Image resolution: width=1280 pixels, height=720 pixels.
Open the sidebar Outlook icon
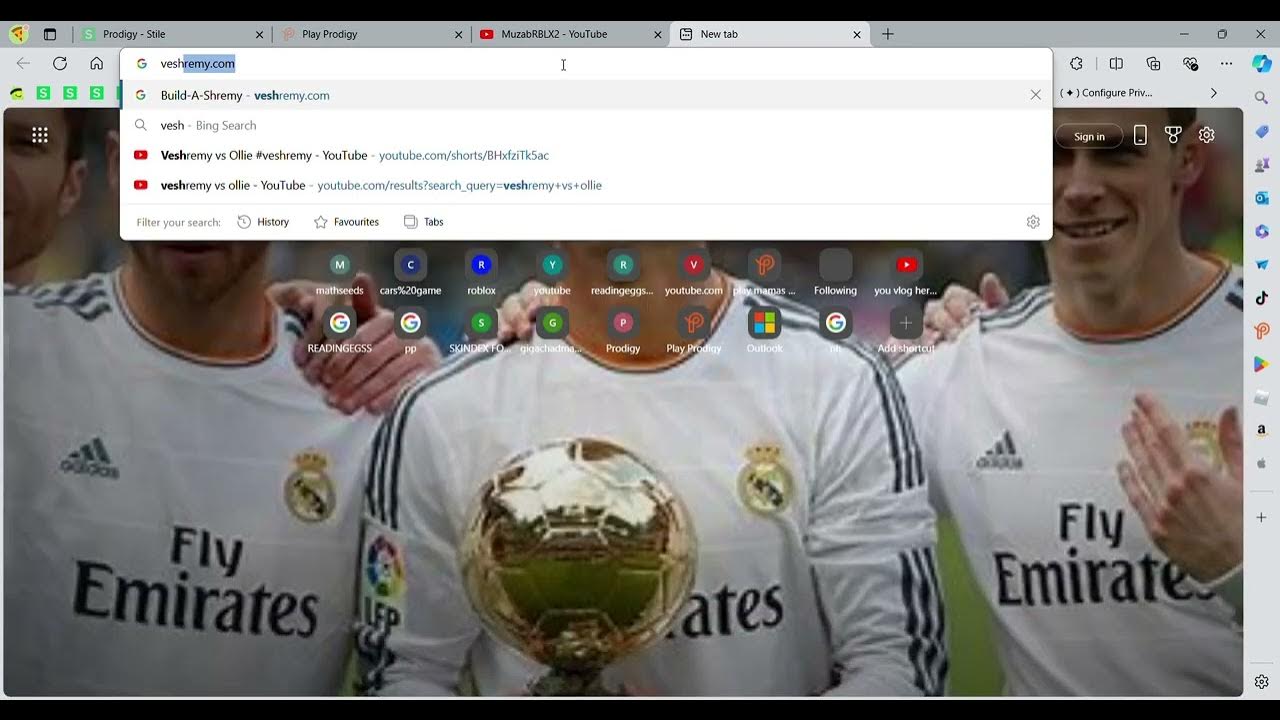click(1262, 198)
